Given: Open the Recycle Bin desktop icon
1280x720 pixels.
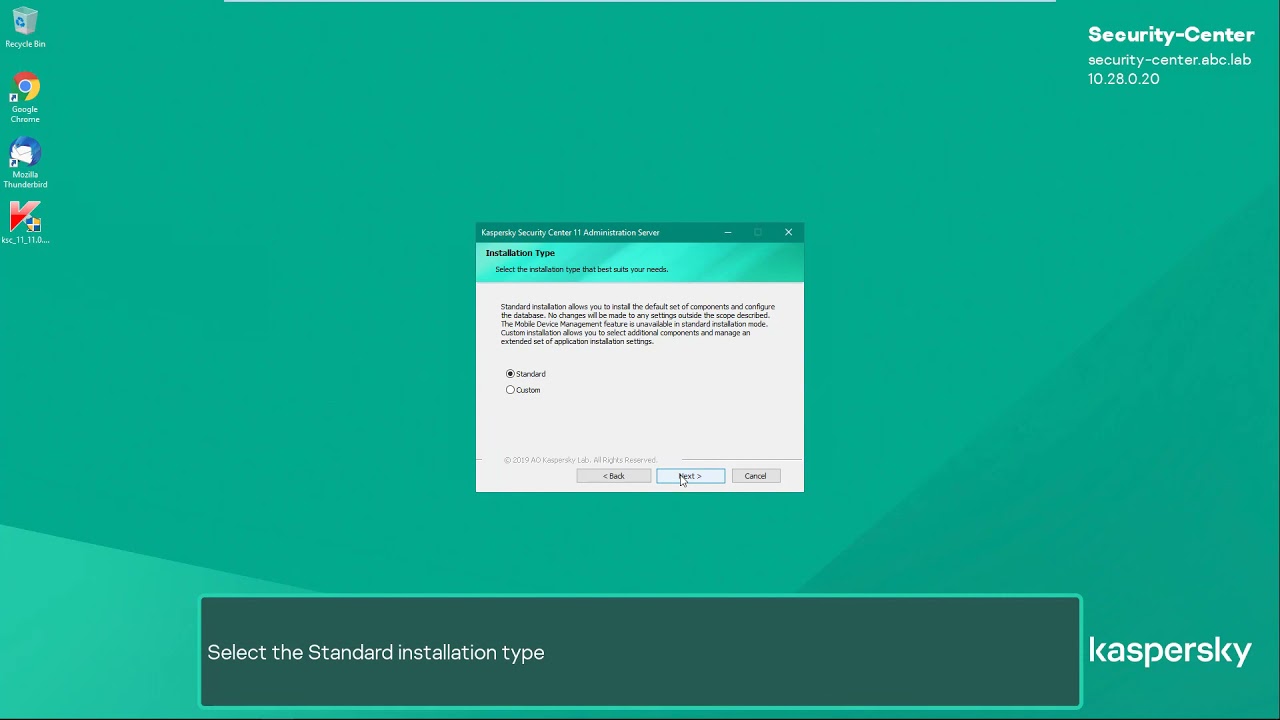Looking at the screenshot, I should click(25, 27).
